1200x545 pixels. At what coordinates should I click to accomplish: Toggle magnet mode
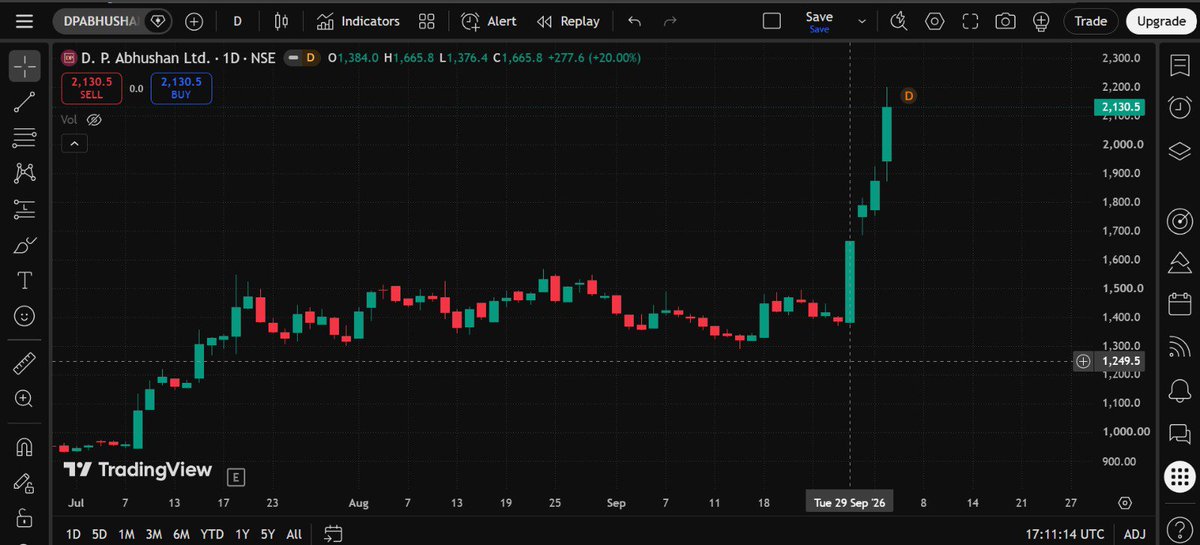pos(25,446)
